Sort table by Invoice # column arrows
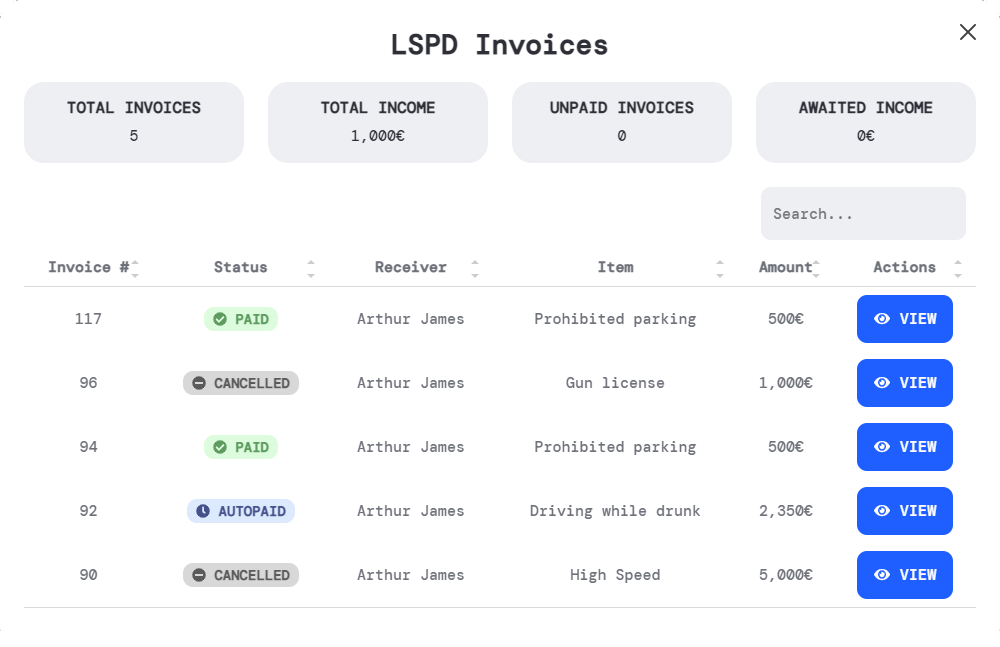This screenshot has height=647, width=1000. 135,268
